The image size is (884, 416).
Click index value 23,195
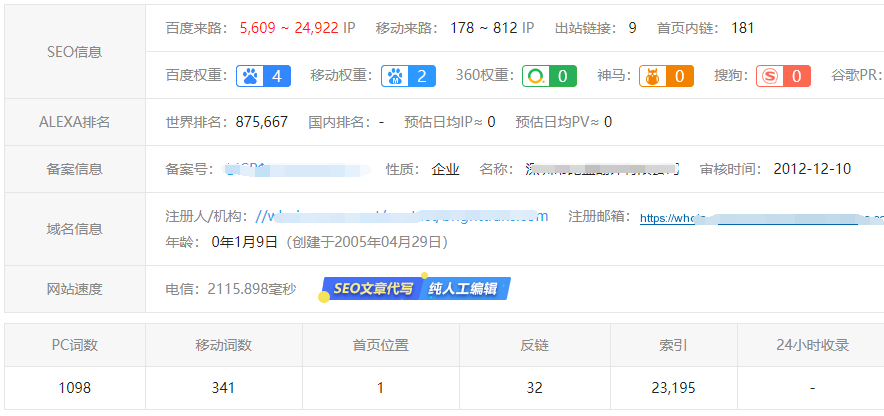pyautogui.click(x=673, y=388)
